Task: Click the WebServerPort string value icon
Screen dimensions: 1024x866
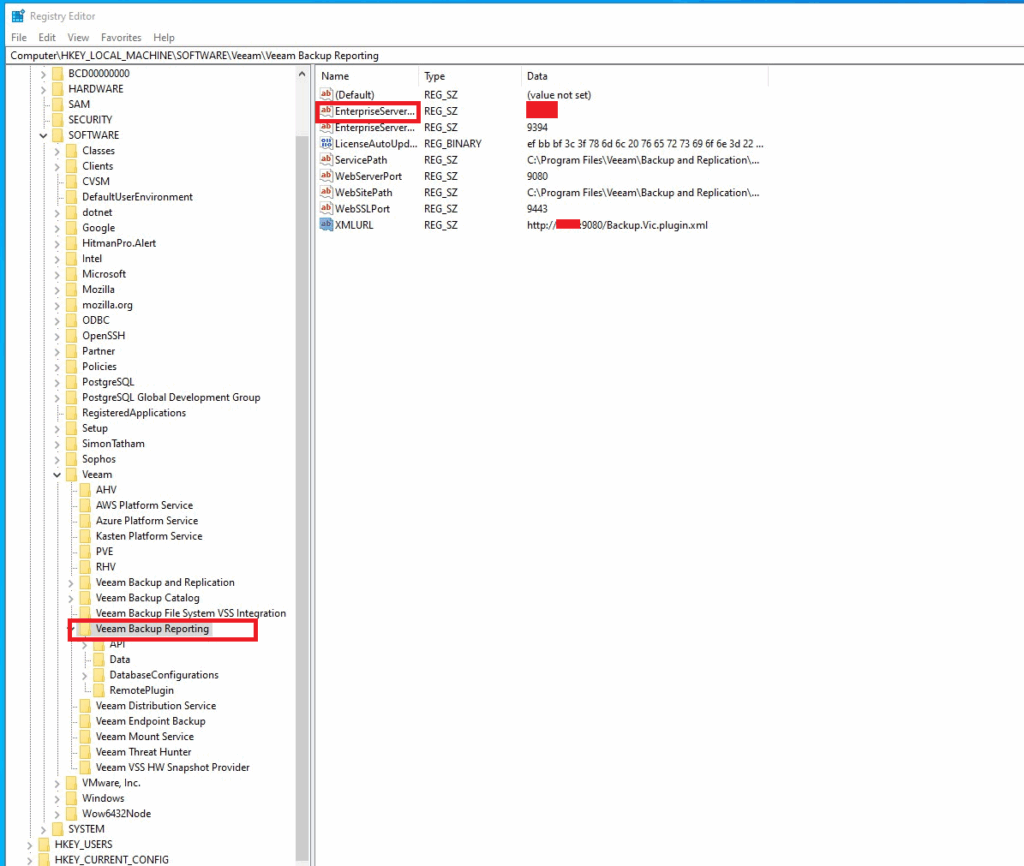Action: [327, 176]
